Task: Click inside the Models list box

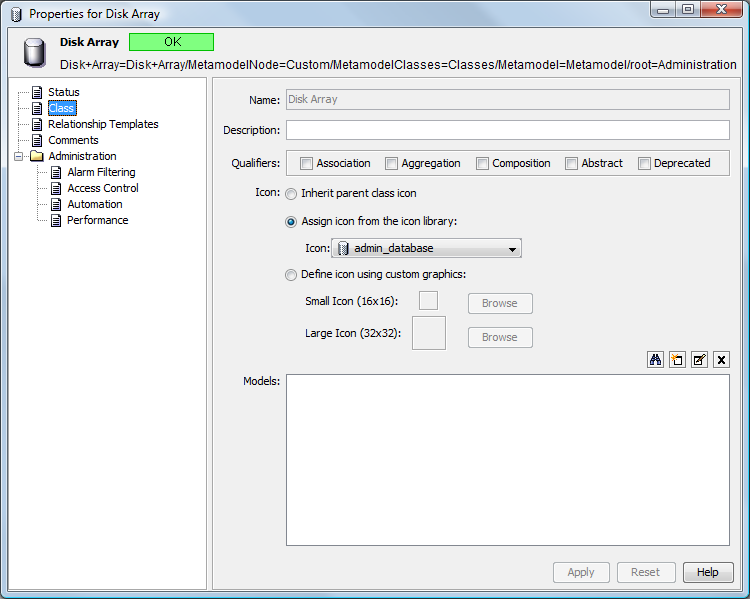Action: (x=507, y=460)
